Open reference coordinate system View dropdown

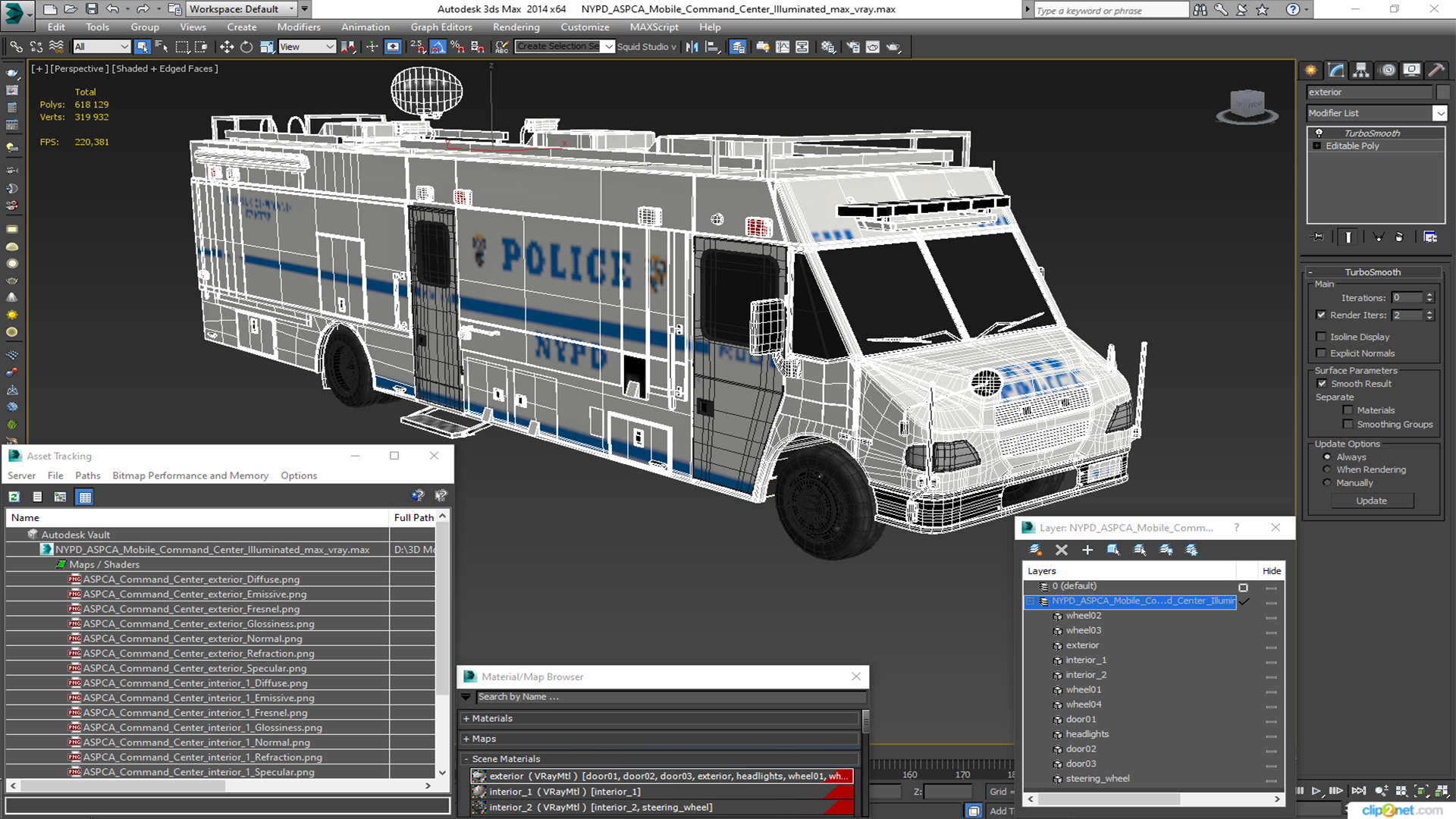tap(306, 47)
